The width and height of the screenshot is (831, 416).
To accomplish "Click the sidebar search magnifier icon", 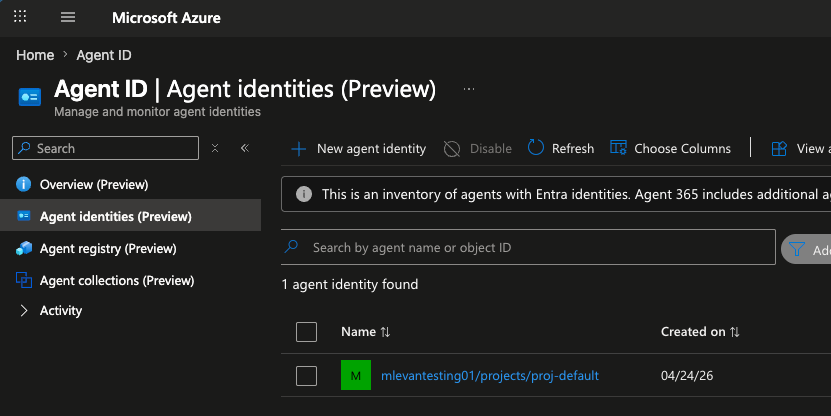I will (x=24, y=148).
